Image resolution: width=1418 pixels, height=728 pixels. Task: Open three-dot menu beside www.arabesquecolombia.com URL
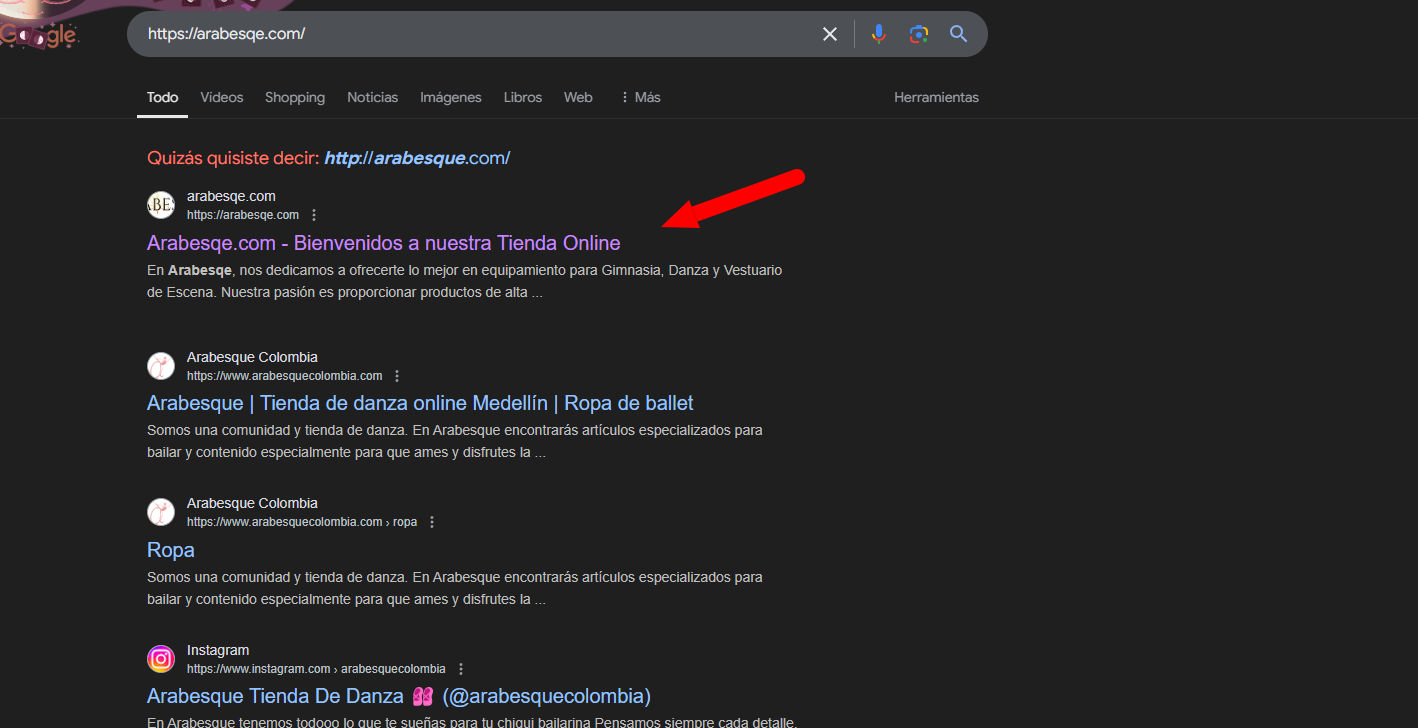[x=397, y=376]
